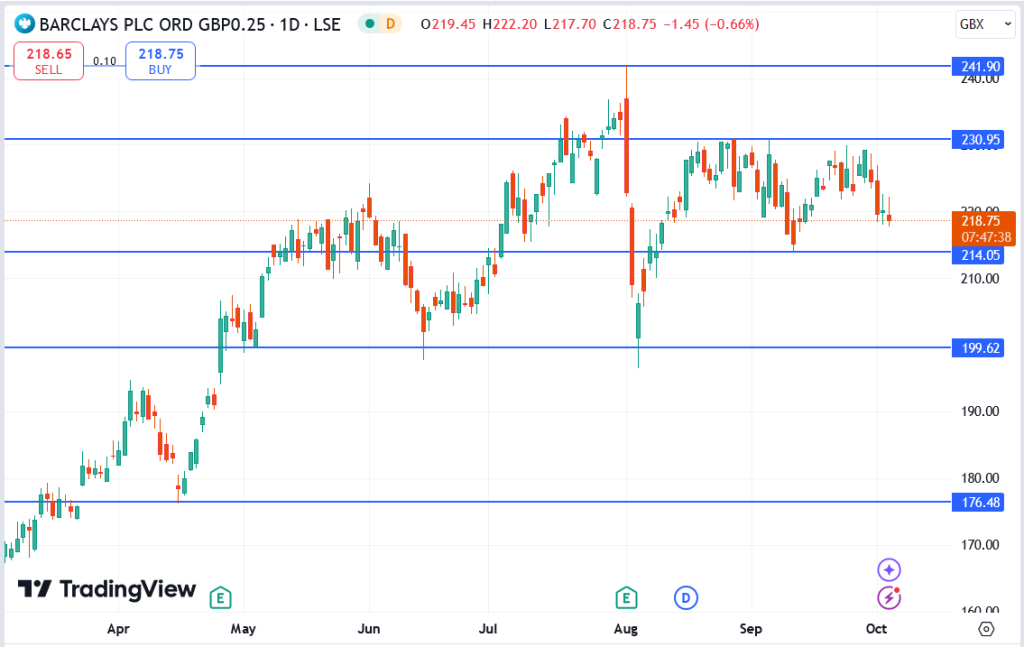Viewport: 1024px width, 647px height.
Task: Click the 0.10 spread value
Action: [x=104, y=61]
